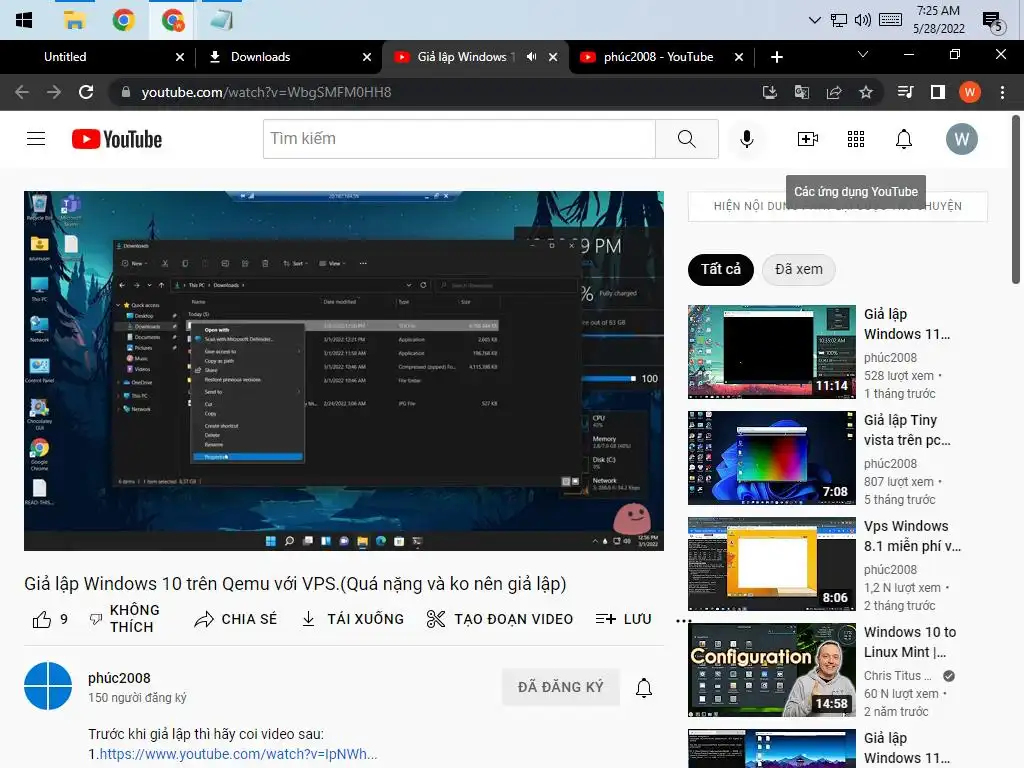Open YouTube notifications bell in header
Image resolution: width=1024 pixels, height=768 pixels.
[x=904, y=138]
